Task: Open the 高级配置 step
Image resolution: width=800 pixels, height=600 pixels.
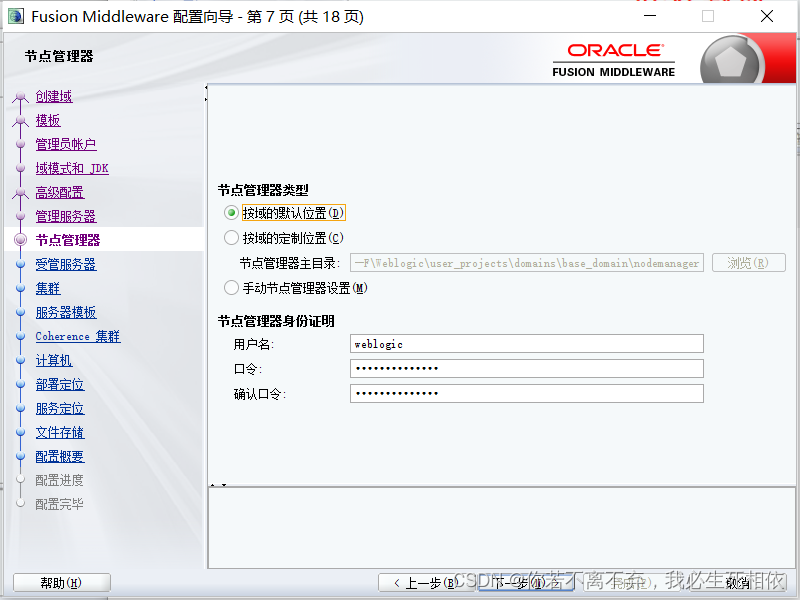Action: tap(60, 192)
